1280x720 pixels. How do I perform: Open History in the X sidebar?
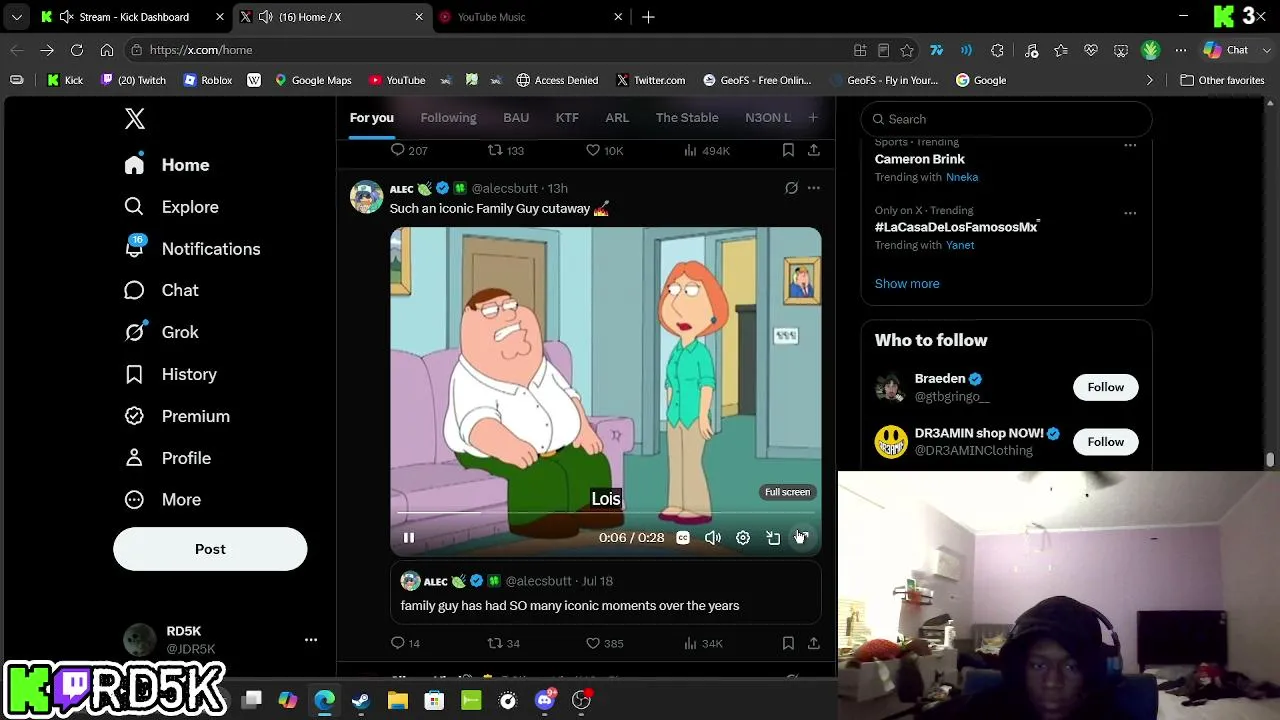(170, 374)
